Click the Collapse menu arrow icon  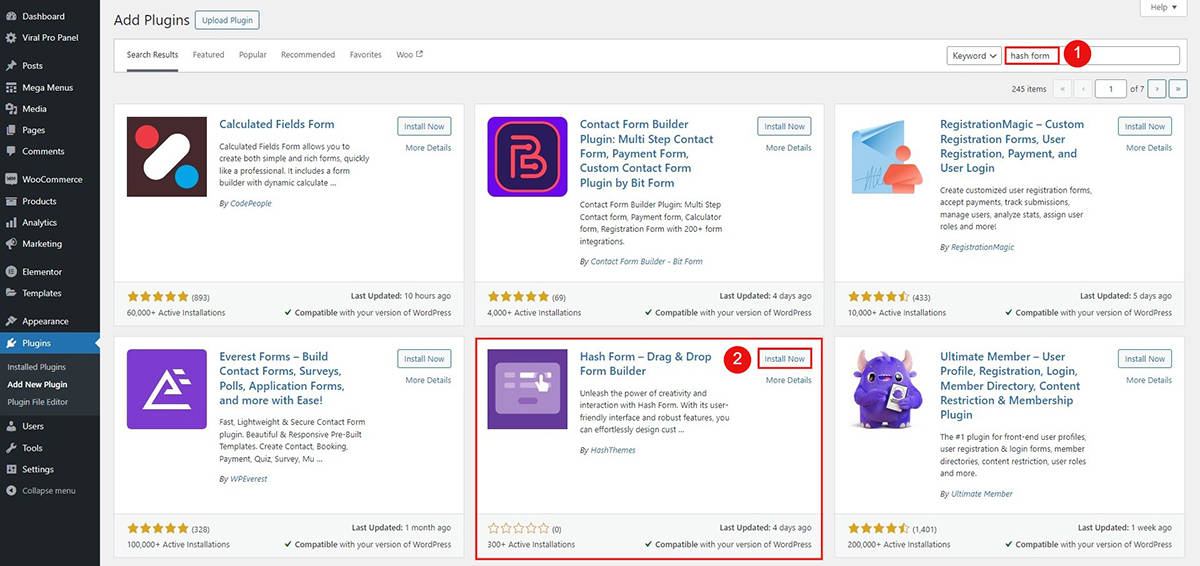[10, 491]
